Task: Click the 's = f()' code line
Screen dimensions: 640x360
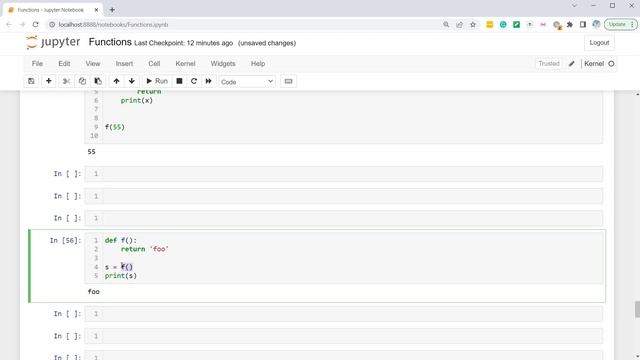Action: tap(119, 267)
